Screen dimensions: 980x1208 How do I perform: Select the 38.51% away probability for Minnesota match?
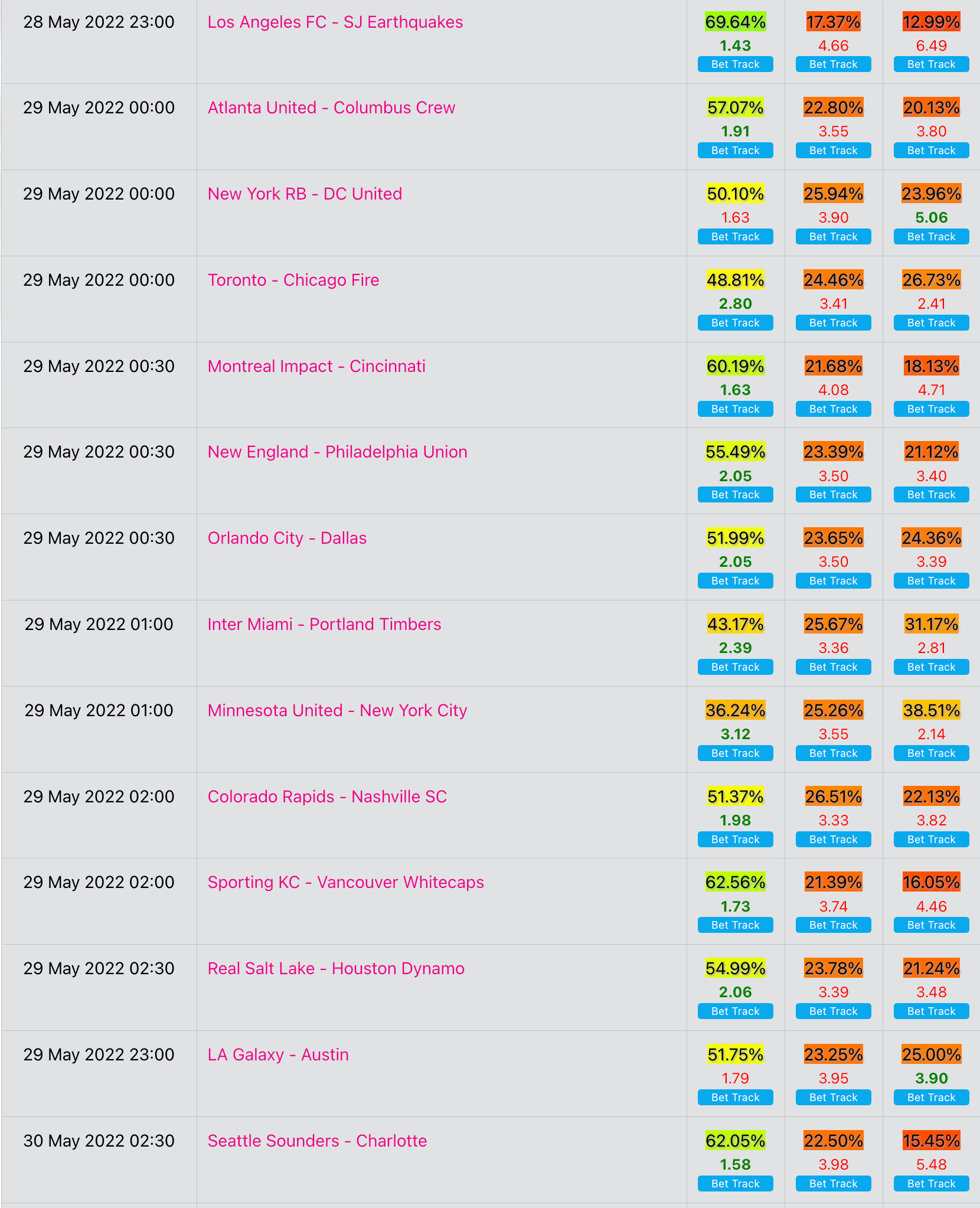[931, 710]
